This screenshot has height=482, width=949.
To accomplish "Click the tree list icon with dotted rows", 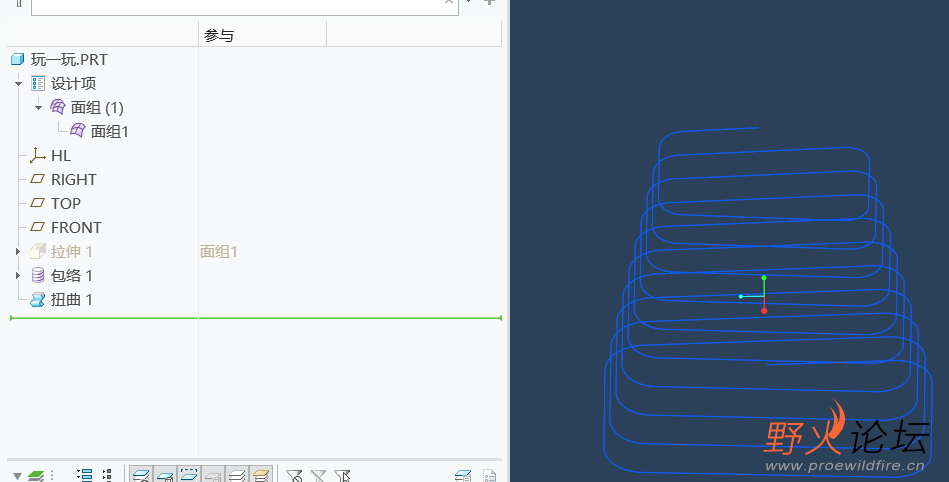I will click(x=107, y=475).
